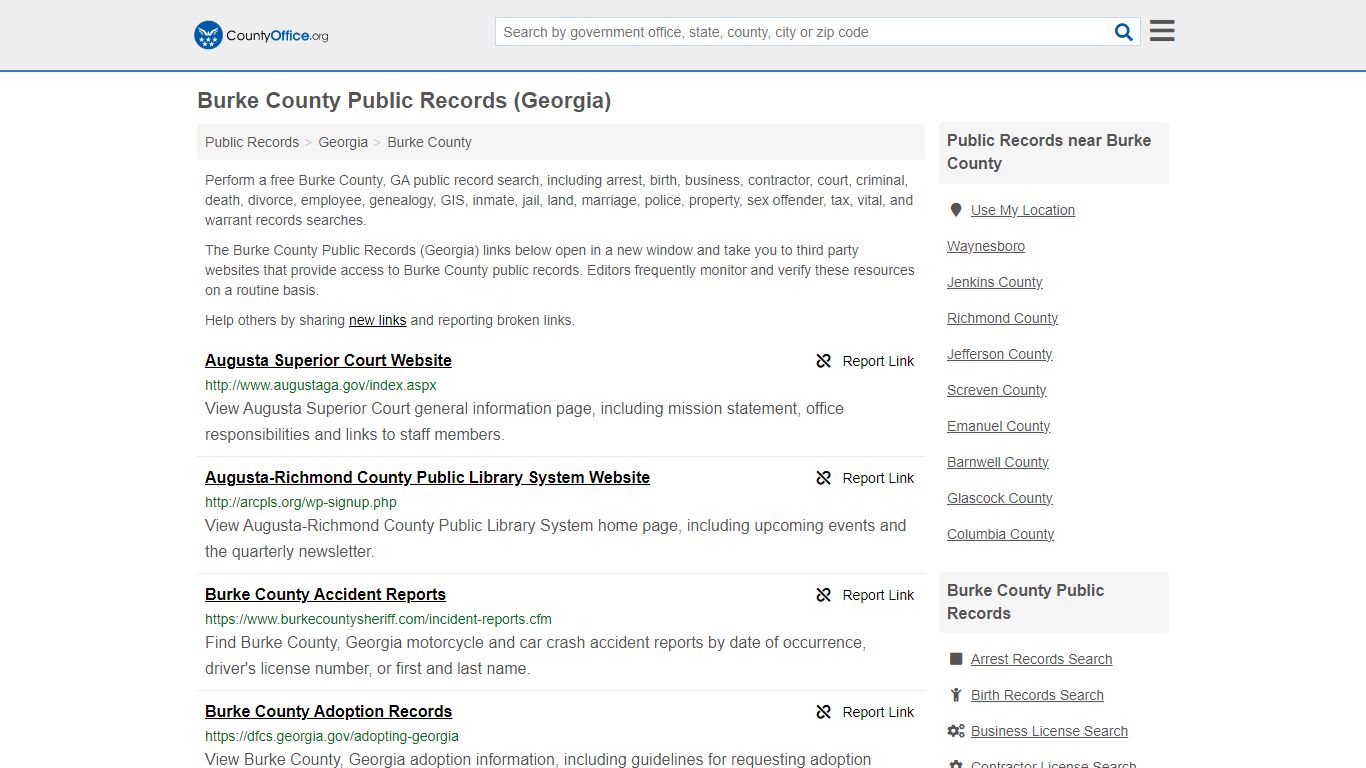
Task: Click broken-link icon for Burke County Accident Reports
Action: point(823,595)
